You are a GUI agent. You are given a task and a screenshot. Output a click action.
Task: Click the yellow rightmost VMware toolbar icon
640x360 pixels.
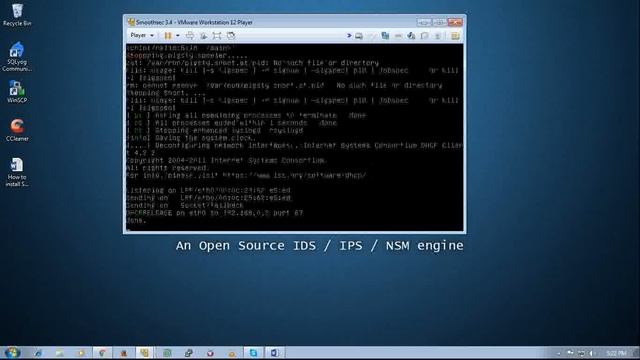[x=455, y=36]
